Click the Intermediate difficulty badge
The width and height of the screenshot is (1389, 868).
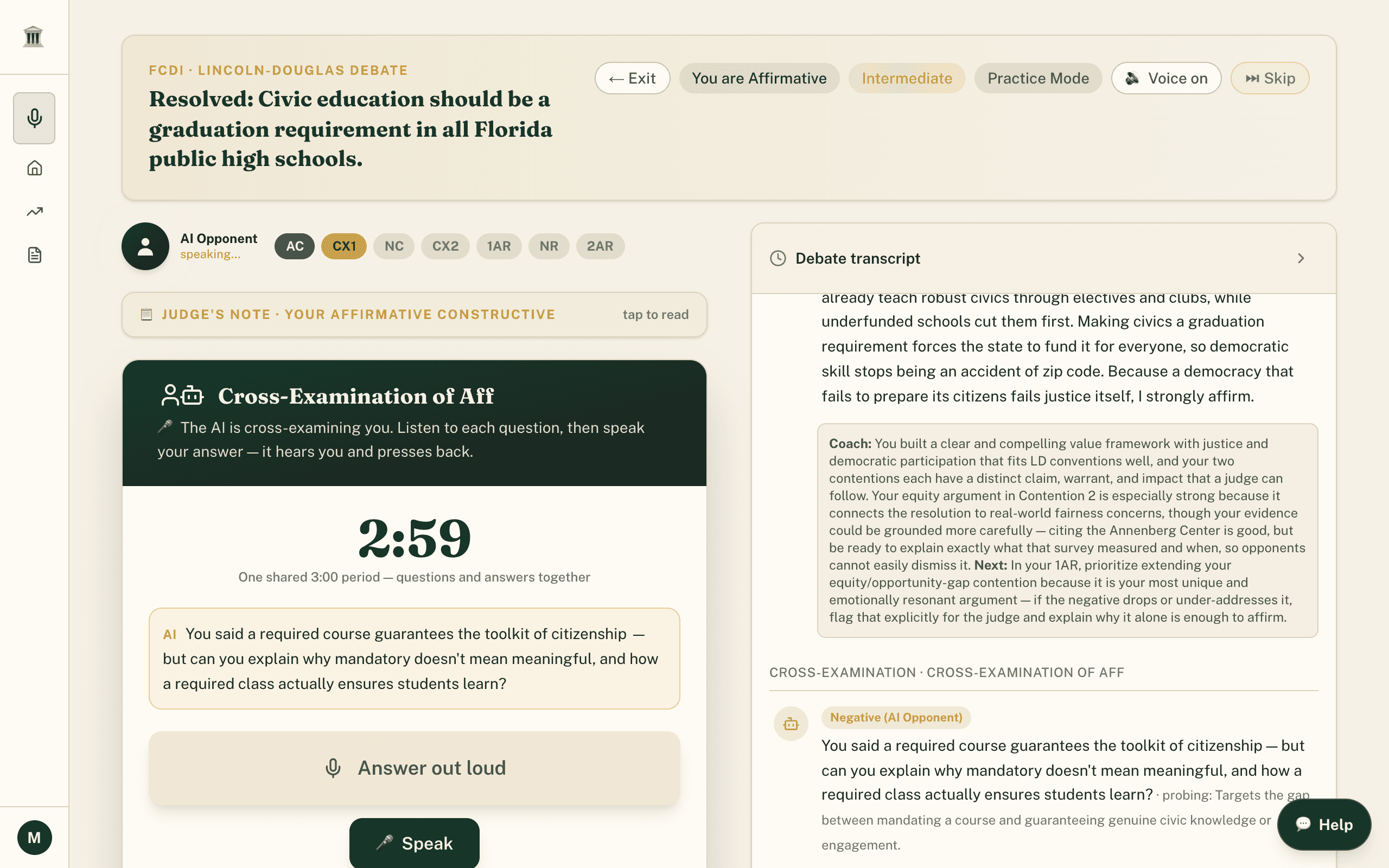[907, 78]
